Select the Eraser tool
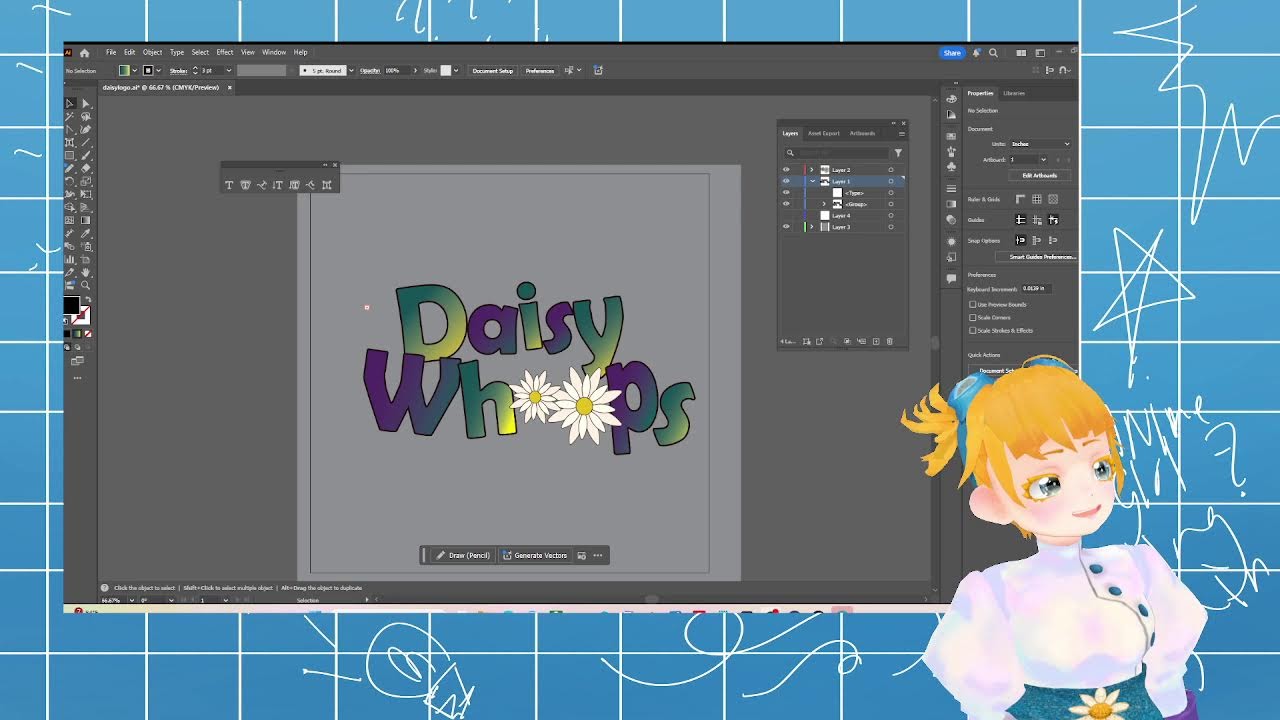The height and width of the screenshot is (720, 1280). 86,168
